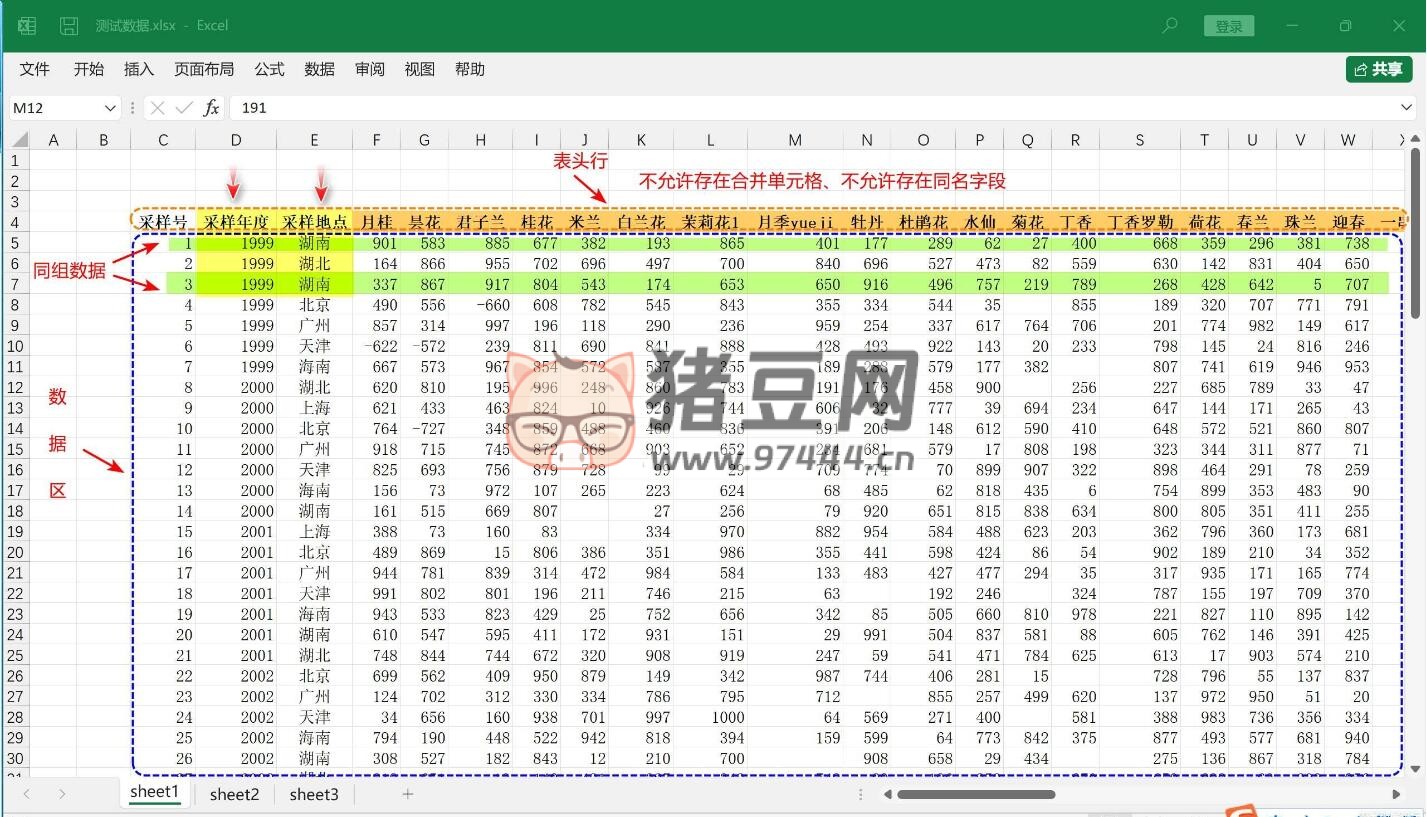
Task: Expand the formula bar using chevron
Action: pyautogui.click(x=1407, y=108)
